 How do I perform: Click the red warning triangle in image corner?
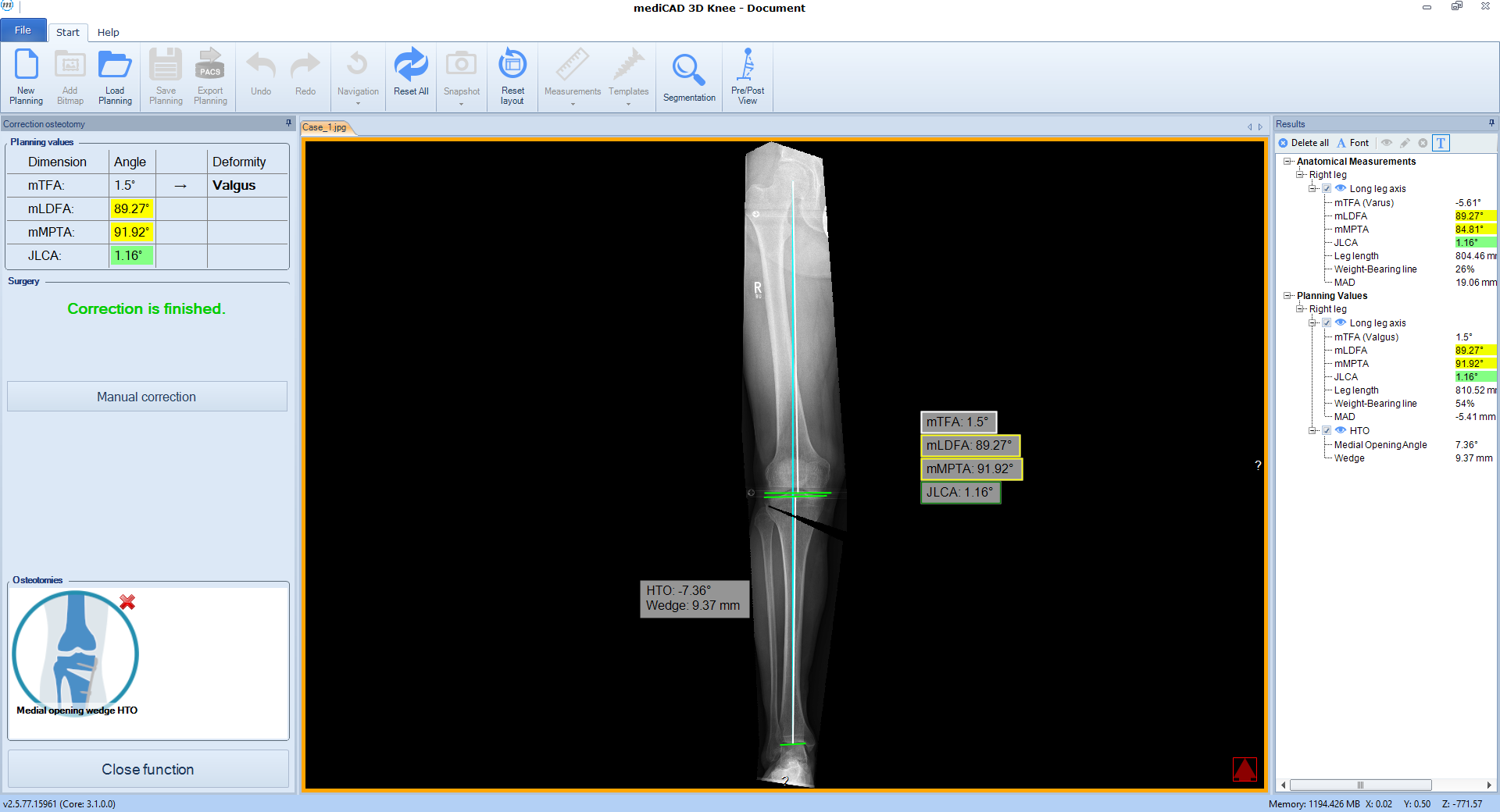click(x=1245, y=770)
